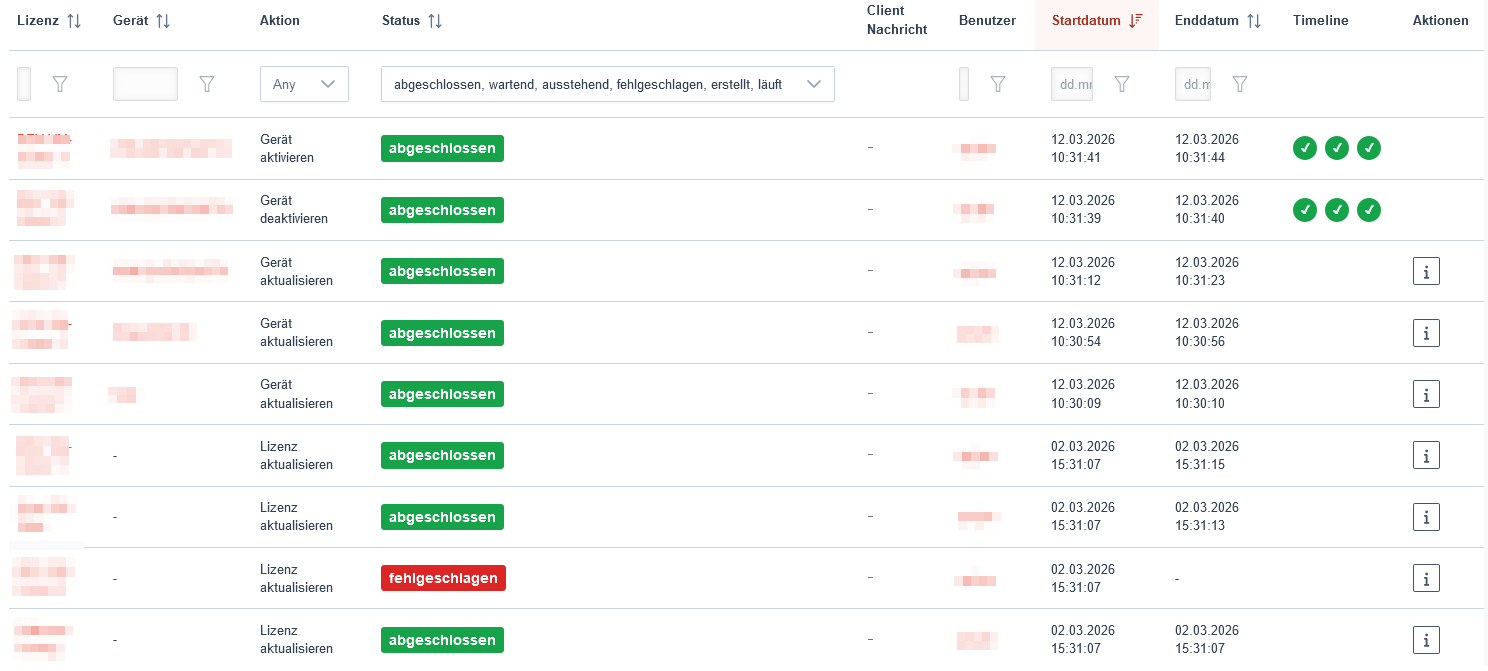Click last timeline checkmark of Gerät deaktivieren
1488x671 pixels.
tap(1369, 210)
